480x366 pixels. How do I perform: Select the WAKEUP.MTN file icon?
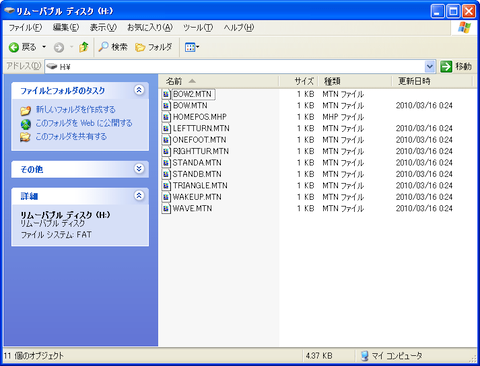pyautogui.click(x=166, y=197)
